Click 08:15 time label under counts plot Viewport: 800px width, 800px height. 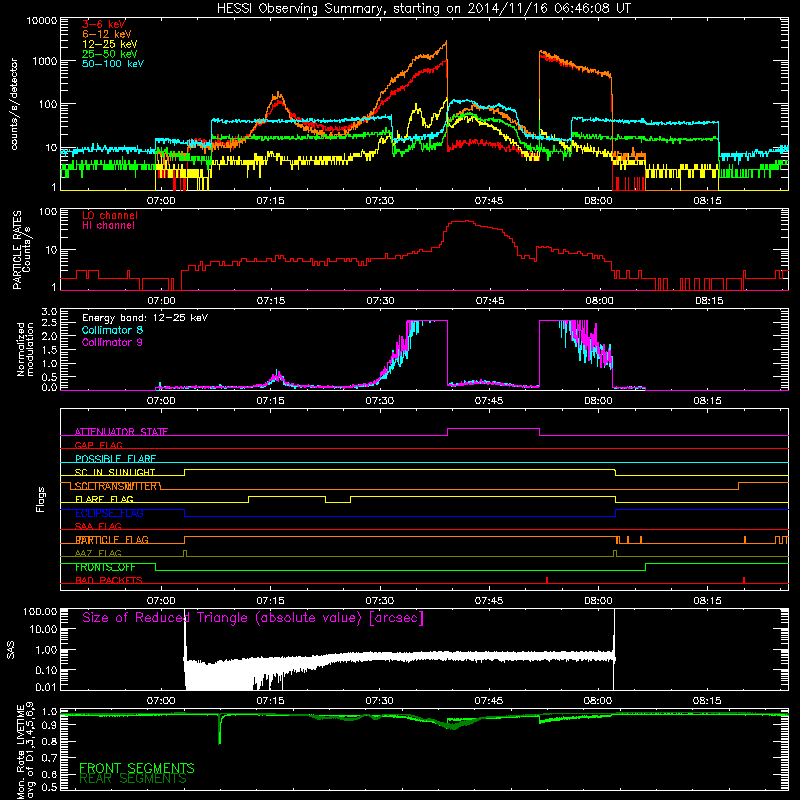707,201
